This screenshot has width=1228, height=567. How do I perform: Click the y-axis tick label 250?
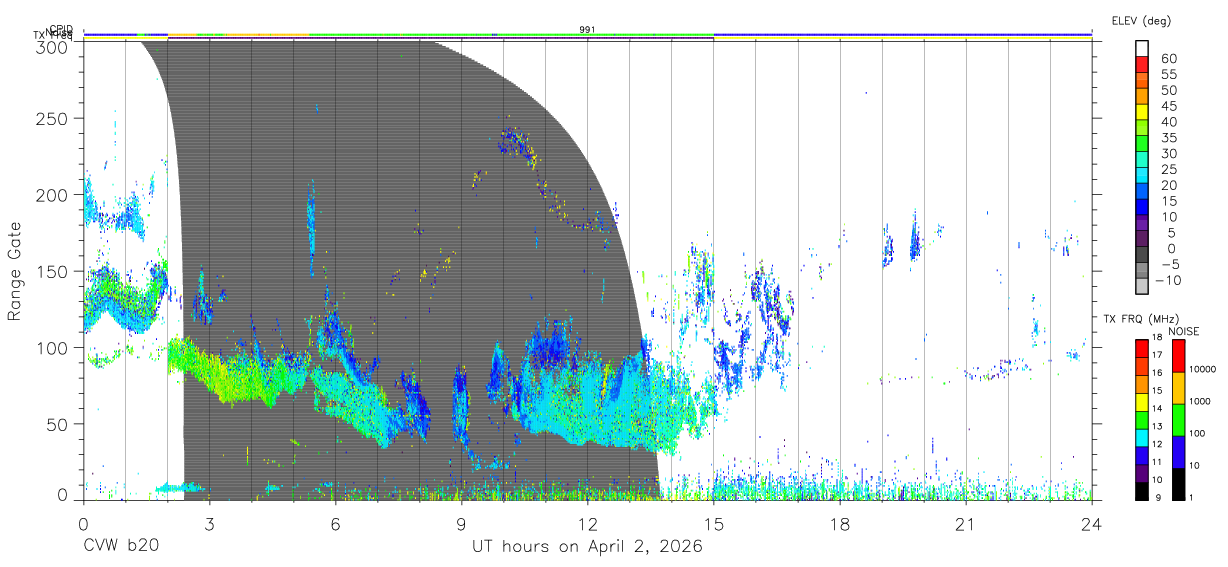(x=52, y=118)
